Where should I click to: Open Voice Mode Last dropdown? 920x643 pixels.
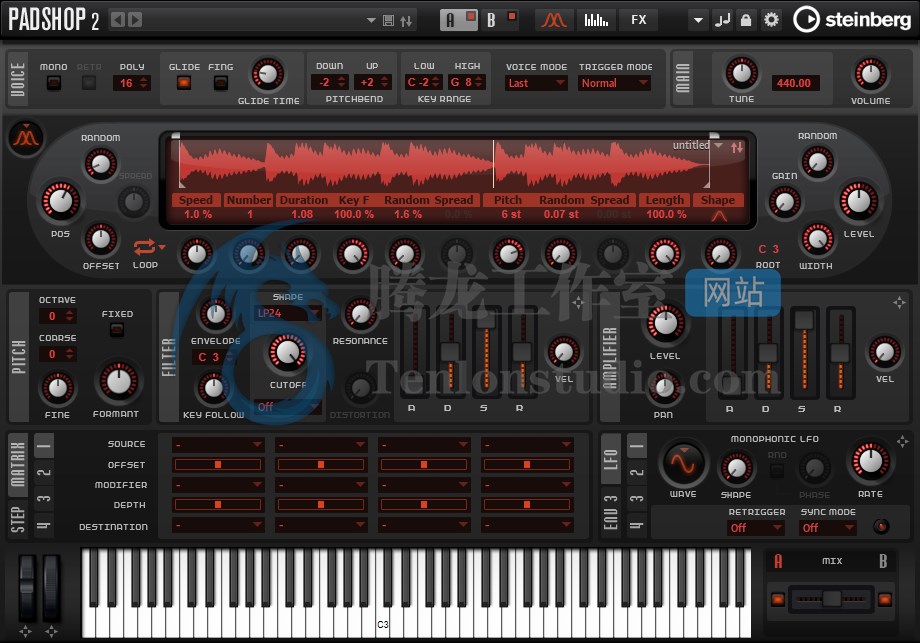(x=536, y=83)
